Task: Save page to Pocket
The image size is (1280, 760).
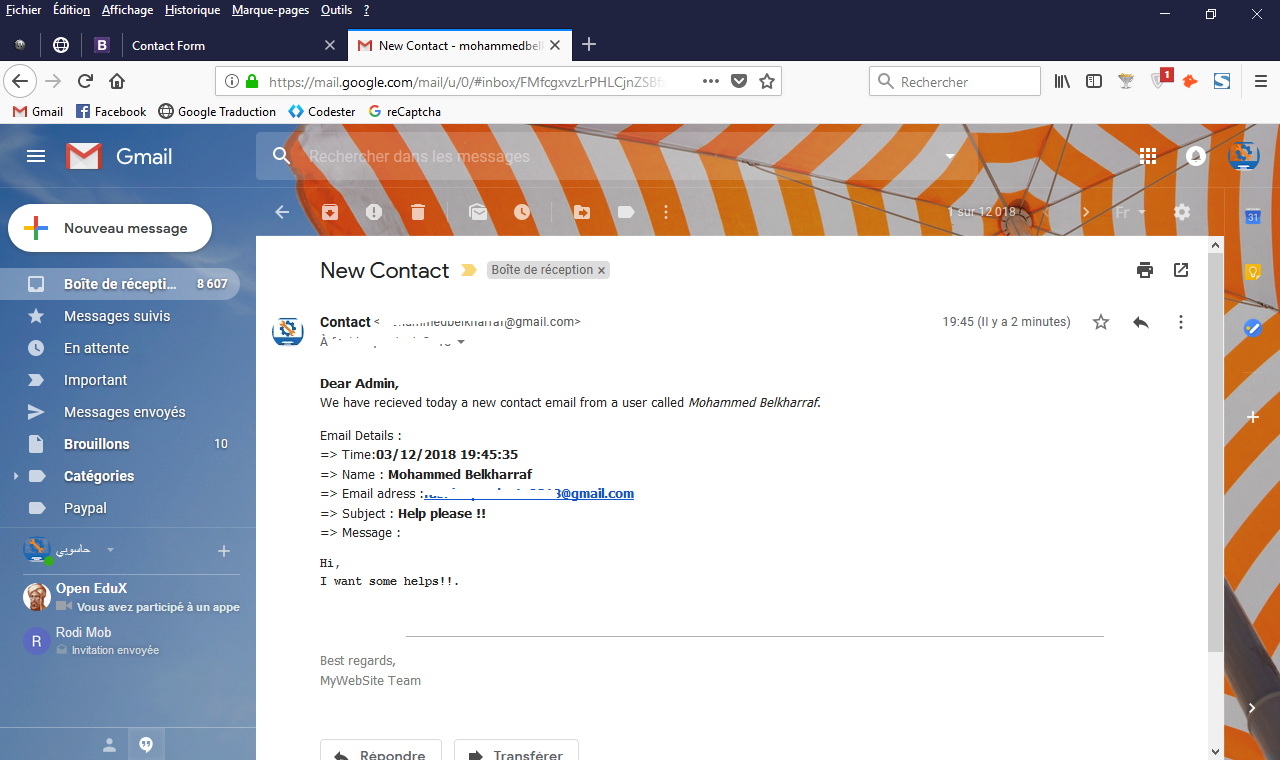Action: coord(739,82)
